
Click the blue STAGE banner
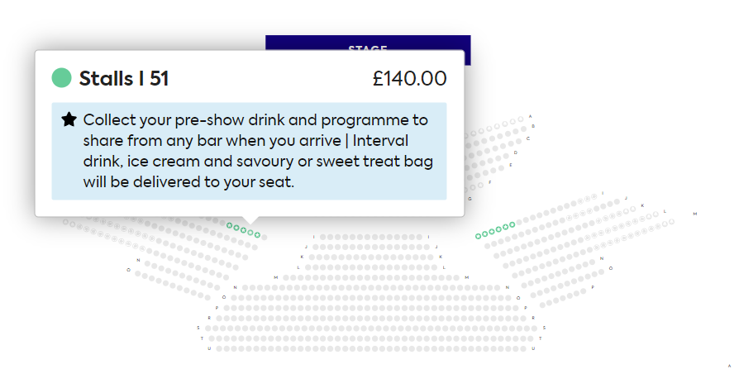click(368, 43)
